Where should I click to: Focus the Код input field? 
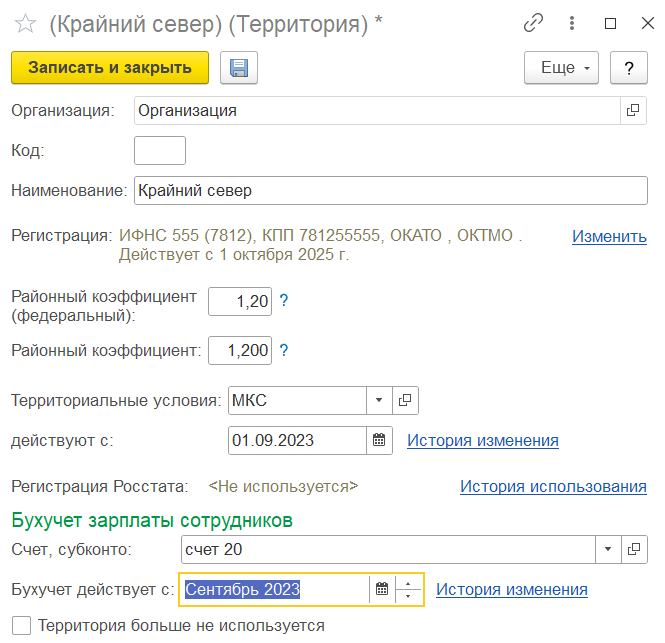pos(160,150)
